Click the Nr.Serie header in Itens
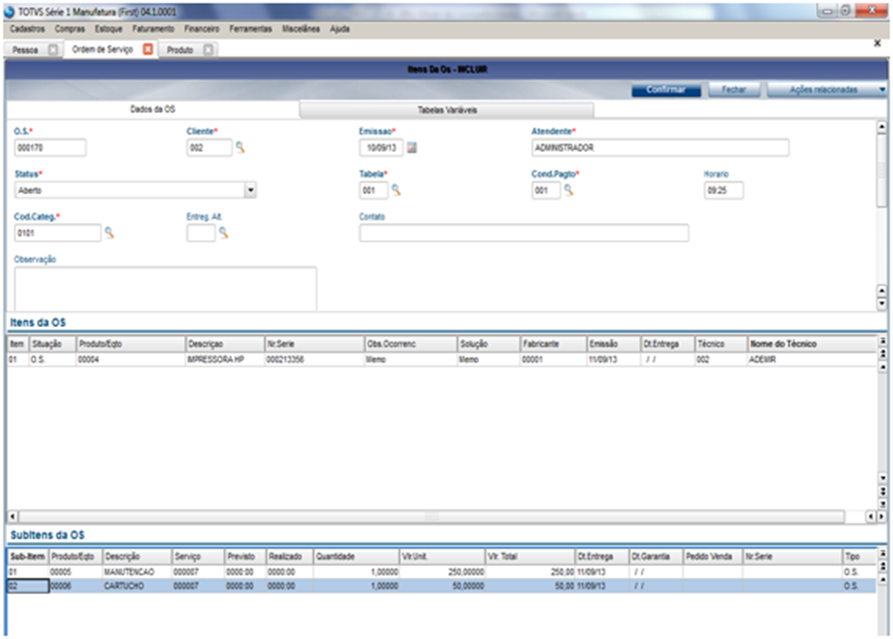 (x=314, y=344)
